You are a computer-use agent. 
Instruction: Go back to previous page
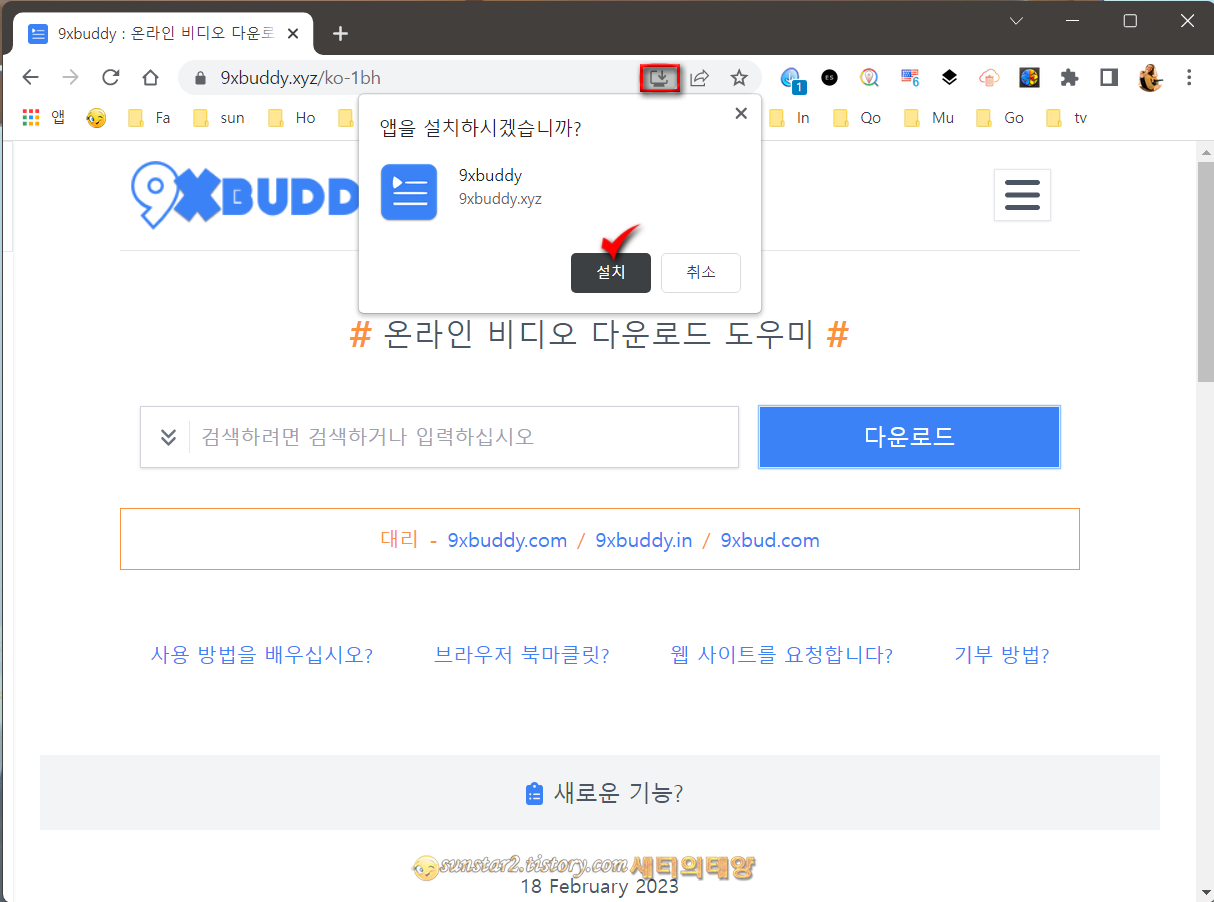click(x=31, y=77)
